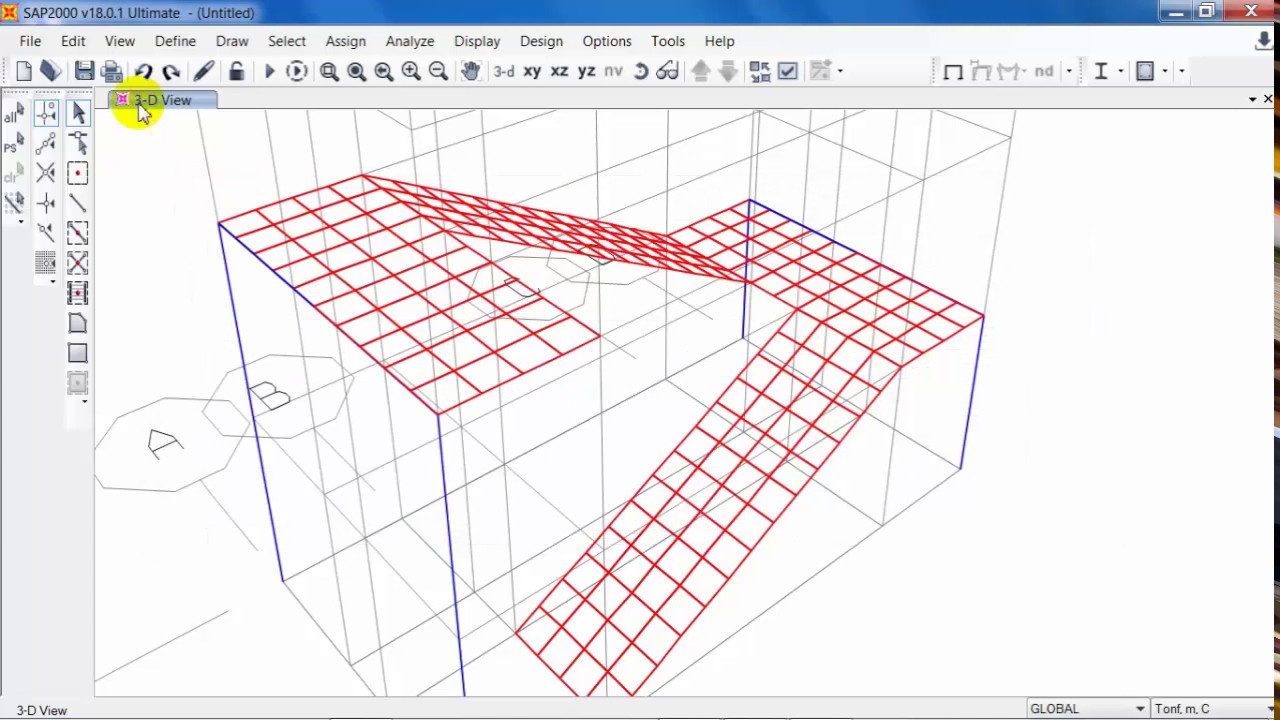Save the model with the floppy icon

pyautogui.click(x=84, y=71)
